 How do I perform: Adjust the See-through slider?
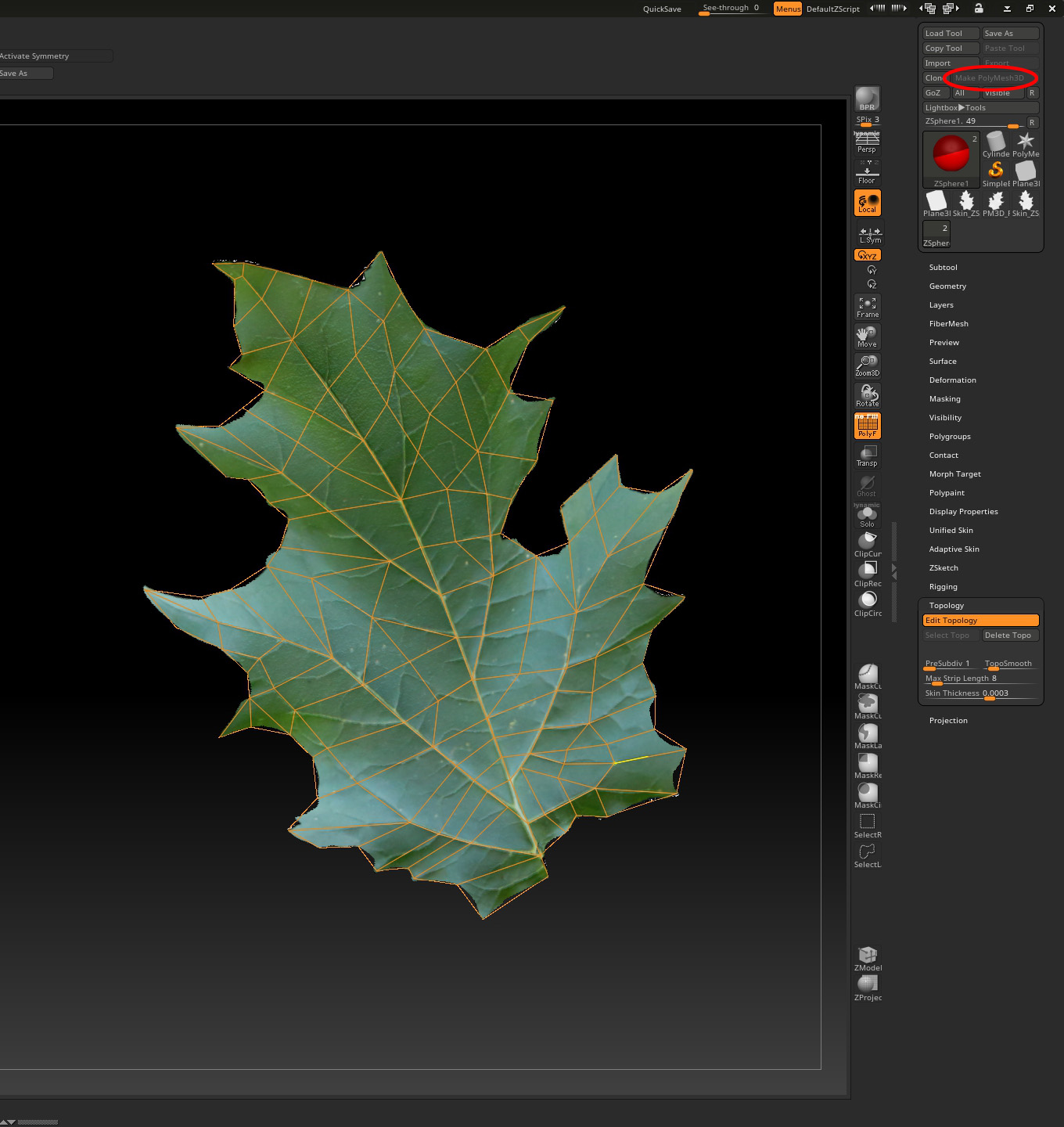731,9
